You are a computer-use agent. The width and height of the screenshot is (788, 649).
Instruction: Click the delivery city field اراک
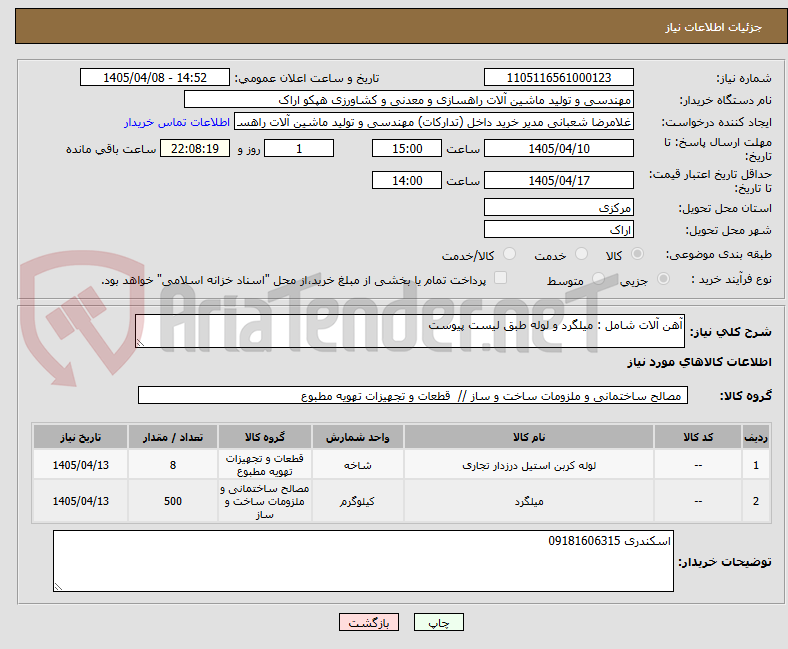(559, 229)
